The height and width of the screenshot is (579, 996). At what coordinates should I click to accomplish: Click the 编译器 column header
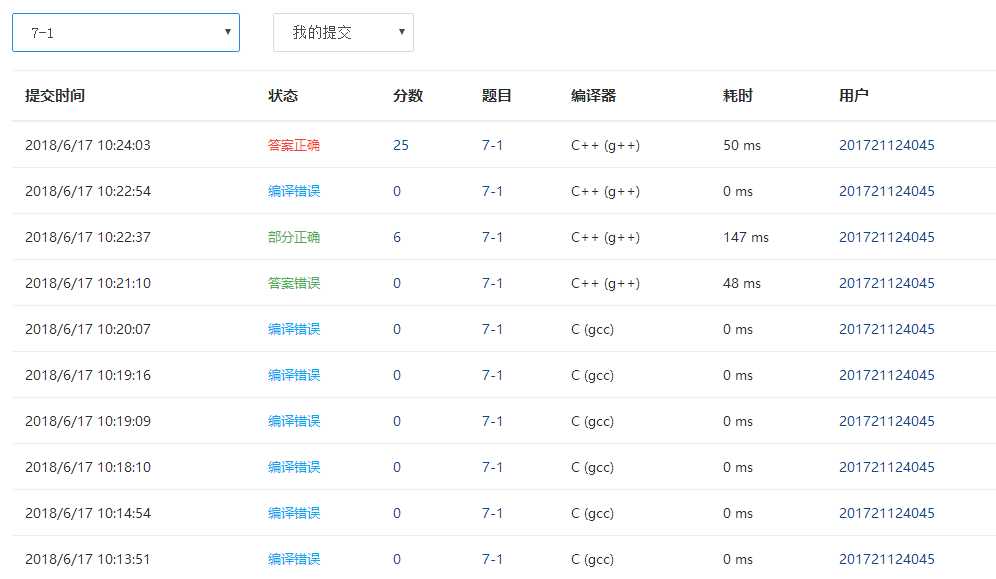583,96
